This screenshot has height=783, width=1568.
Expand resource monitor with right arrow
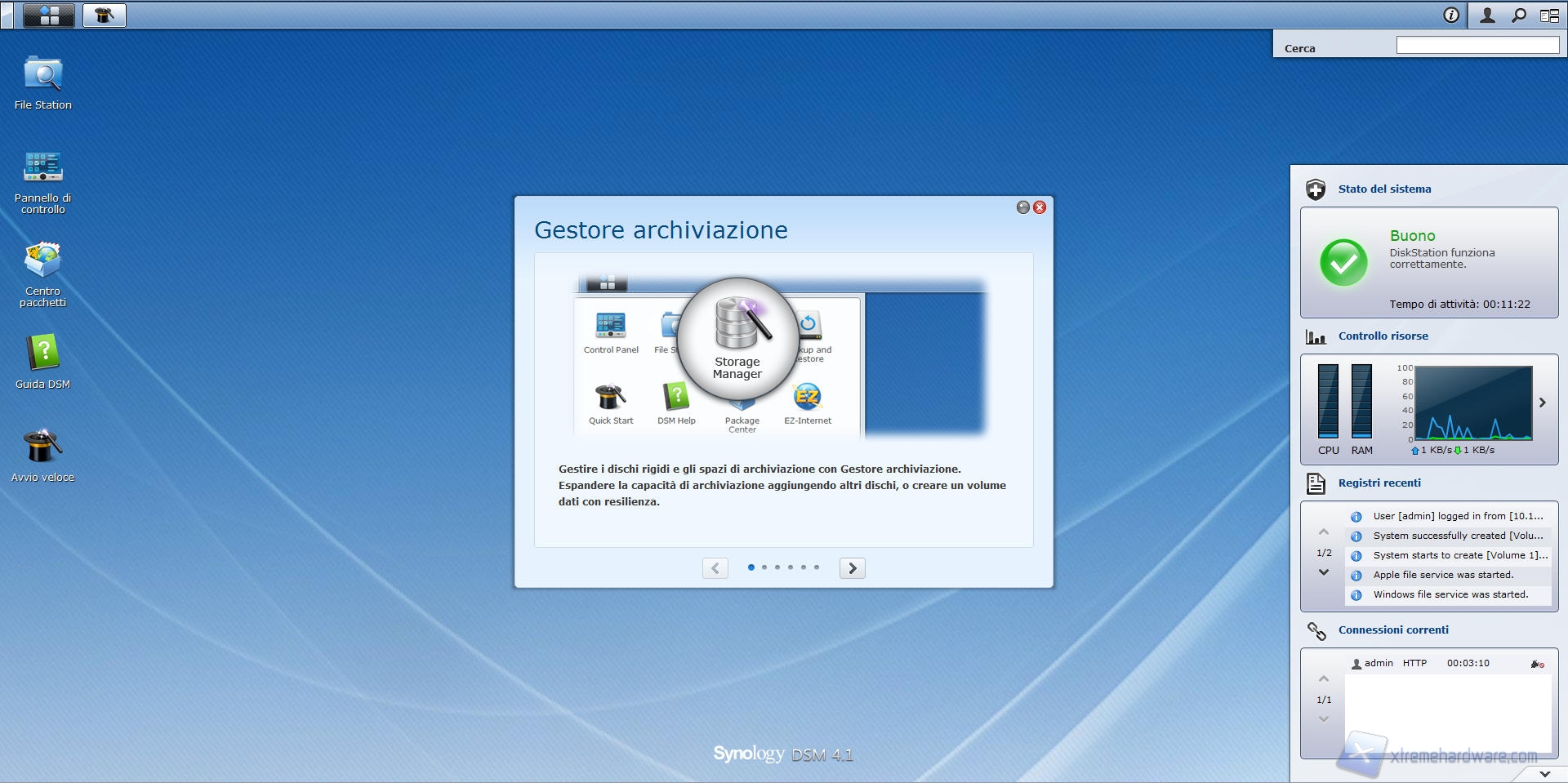(1543, 403)
